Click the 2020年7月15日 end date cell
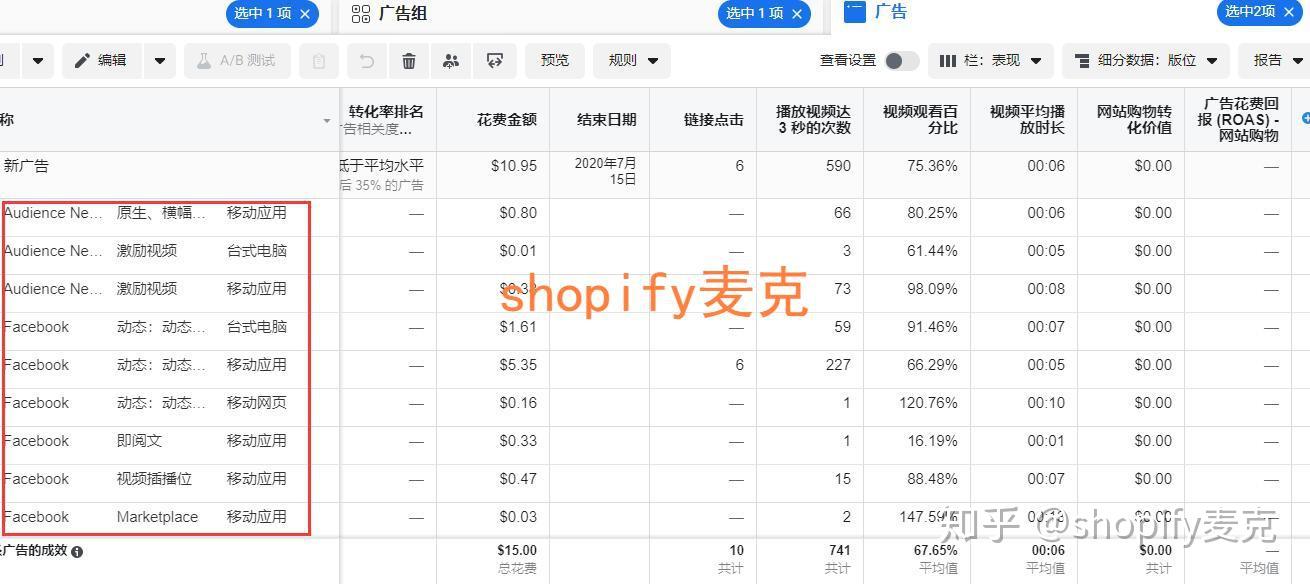Screen dimensions: 1310x584 pos(606,171)
